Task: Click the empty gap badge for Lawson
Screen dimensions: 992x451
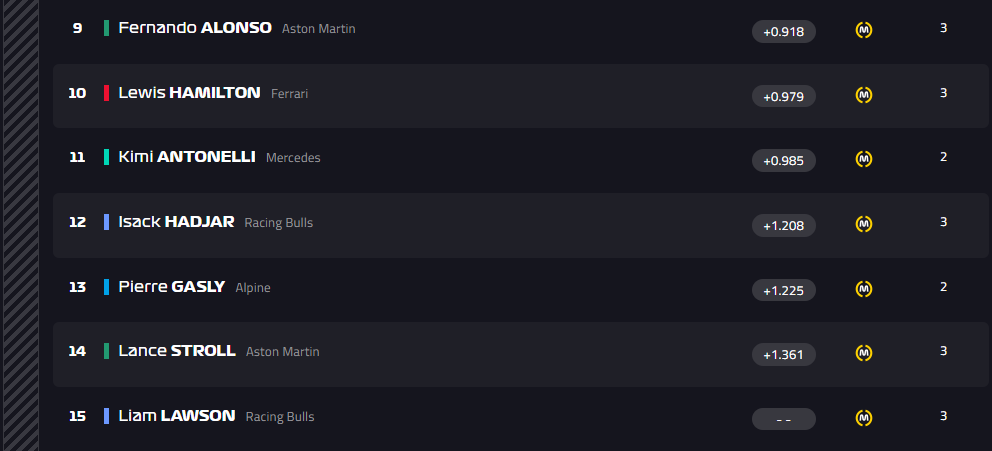Action: 784,419
